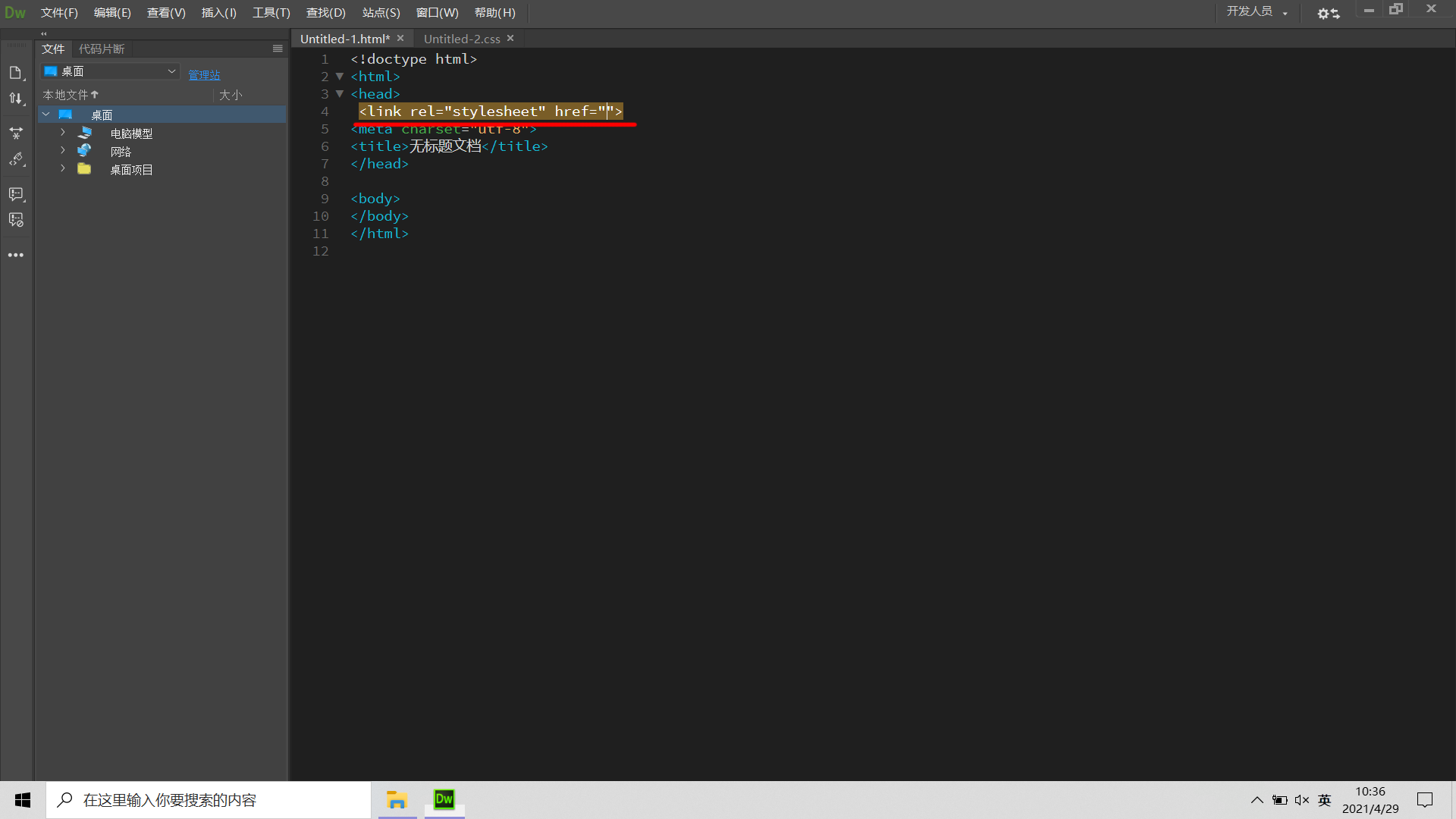The image size is (1456, 819).
Task: Open the 查看(V) menu
Action: tap(166, 13)
